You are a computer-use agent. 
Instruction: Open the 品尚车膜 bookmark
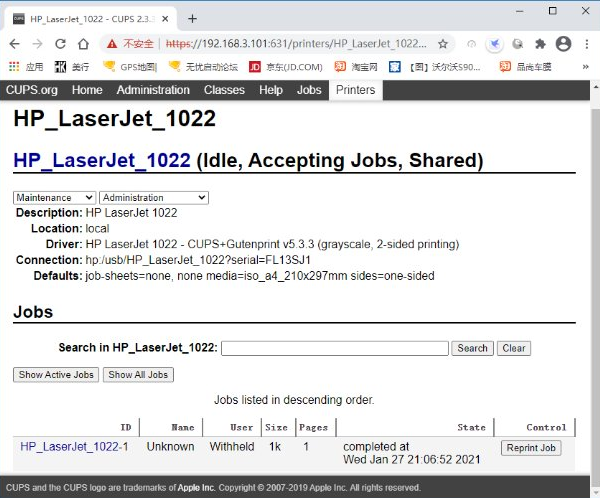(x=525, y=67)
